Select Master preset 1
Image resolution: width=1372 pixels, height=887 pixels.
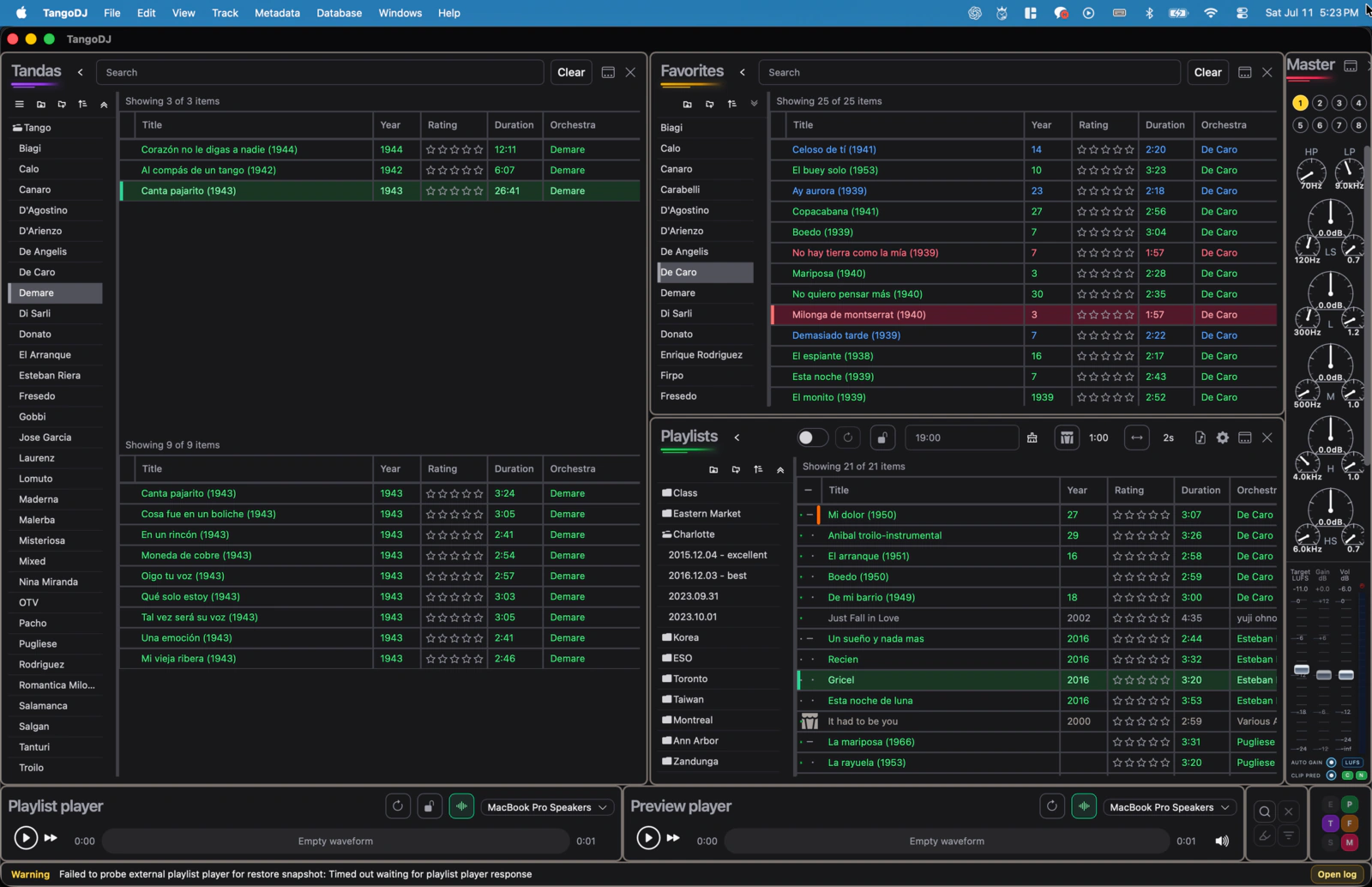pos(1301,103)
